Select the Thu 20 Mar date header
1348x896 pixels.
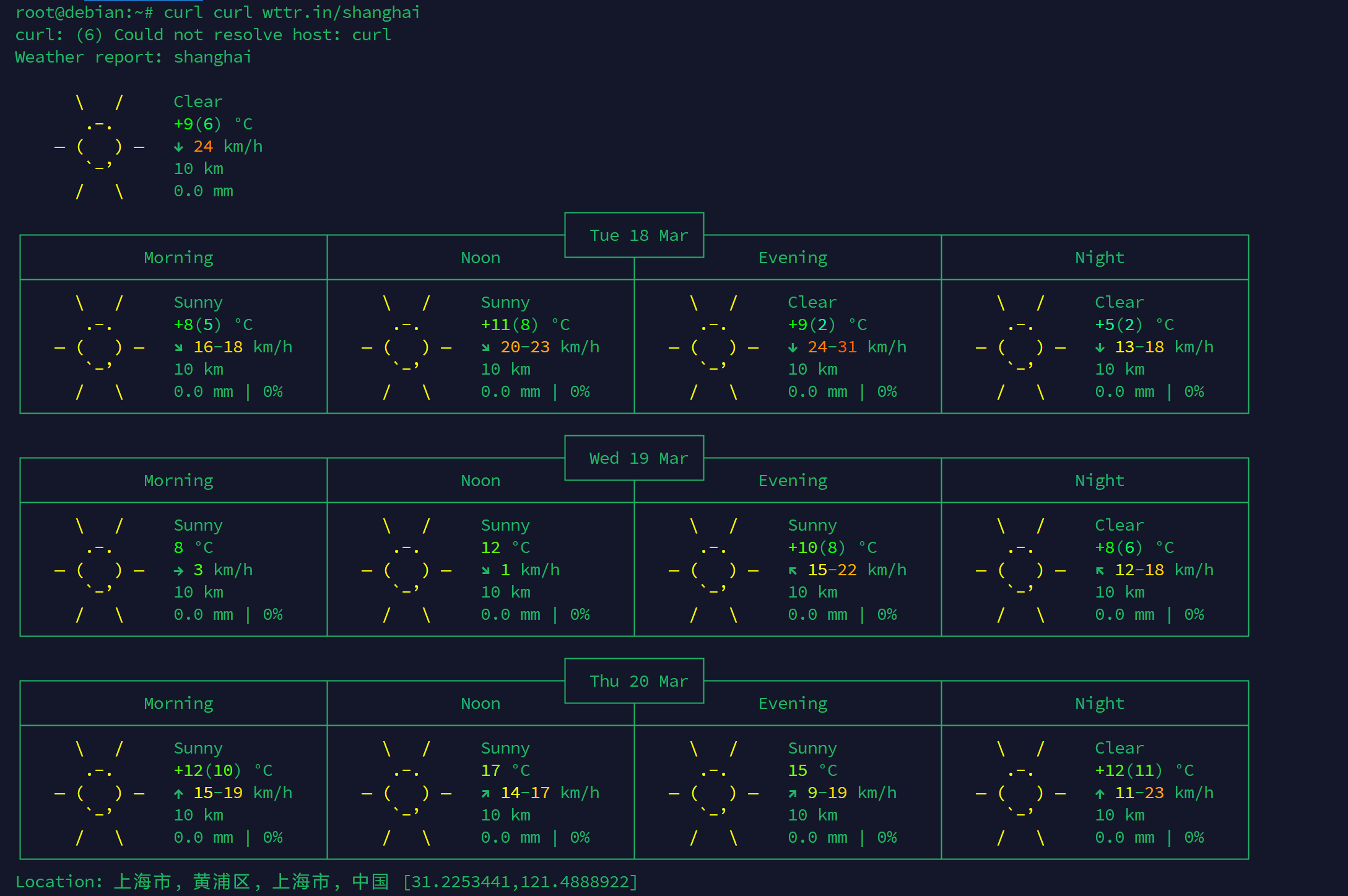click(638, 681)
